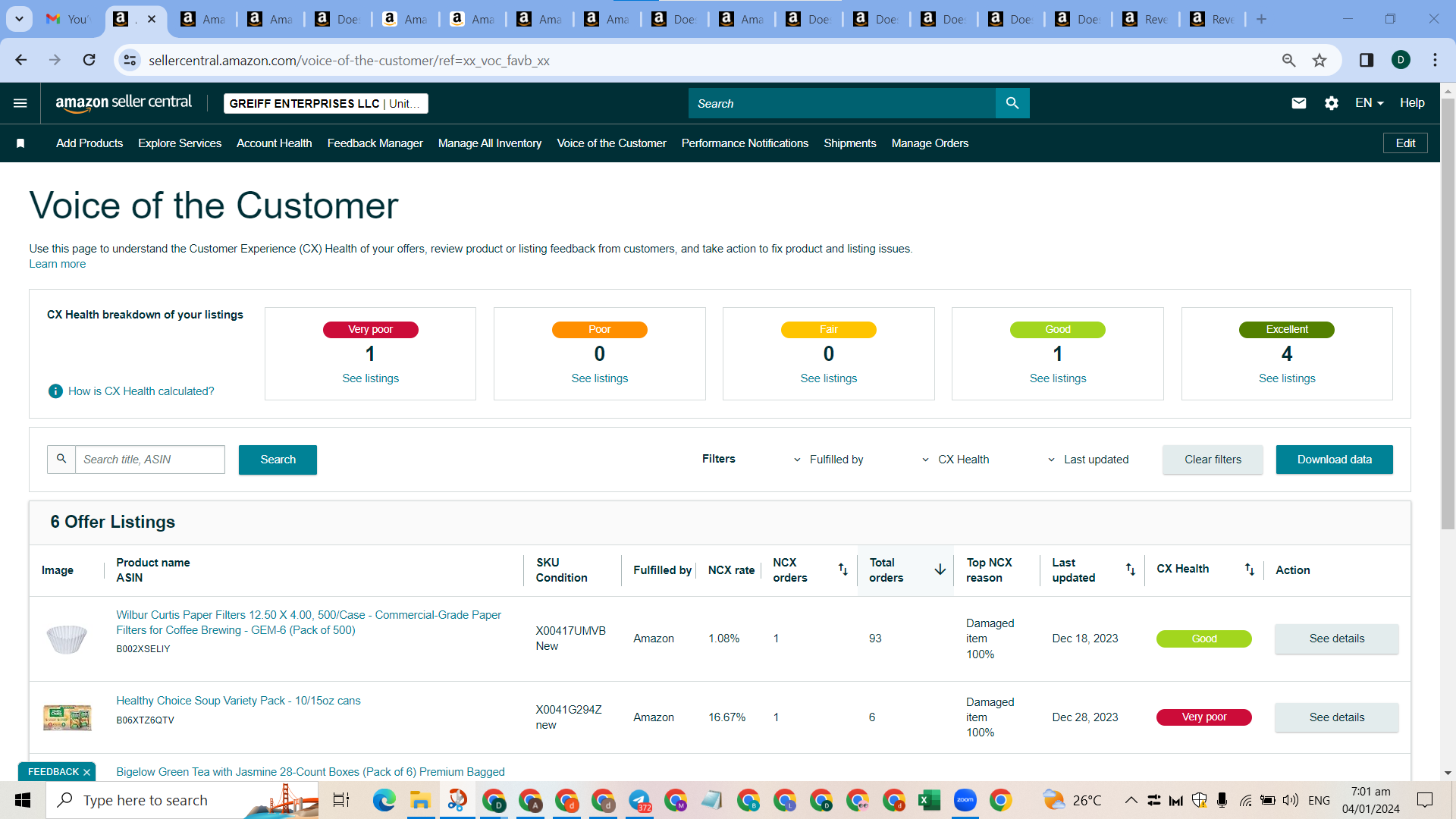Open the settings gear icon

click(1332, 103)
